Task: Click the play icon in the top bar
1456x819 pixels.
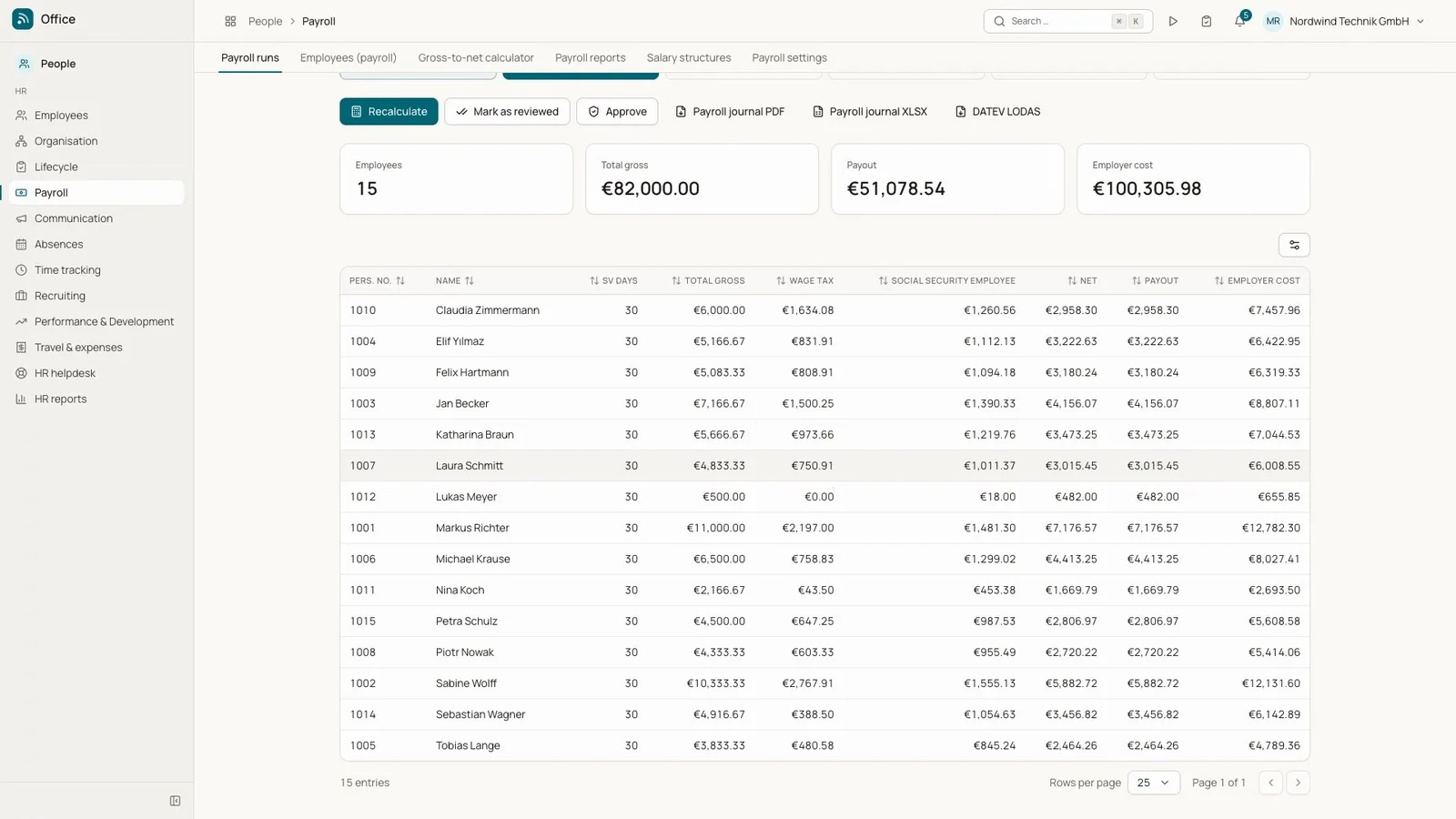Action: 1173,21
